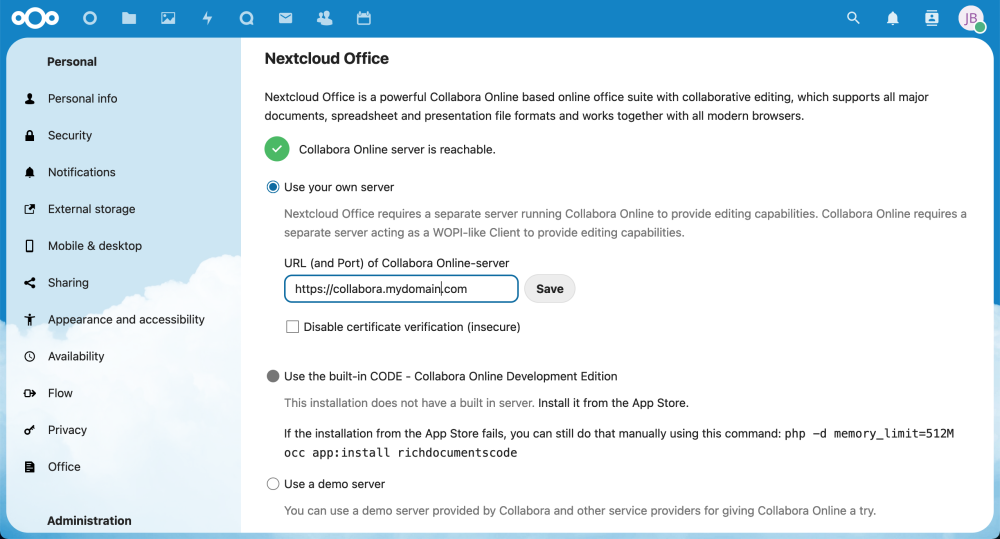
Task: Open the contacts menu icon in header
Action: point(932,18)
